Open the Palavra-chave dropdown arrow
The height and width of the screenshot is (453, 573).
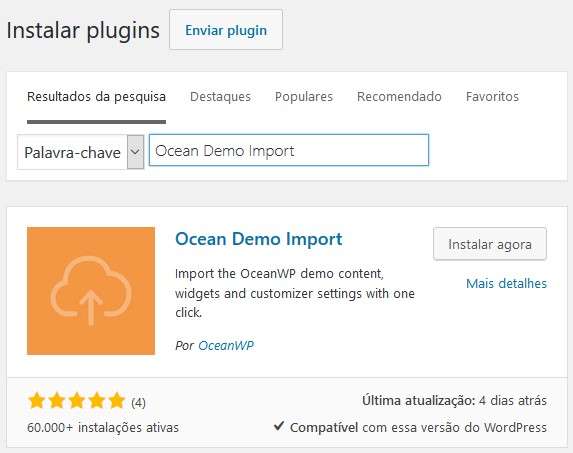click(x=135, y=152)
